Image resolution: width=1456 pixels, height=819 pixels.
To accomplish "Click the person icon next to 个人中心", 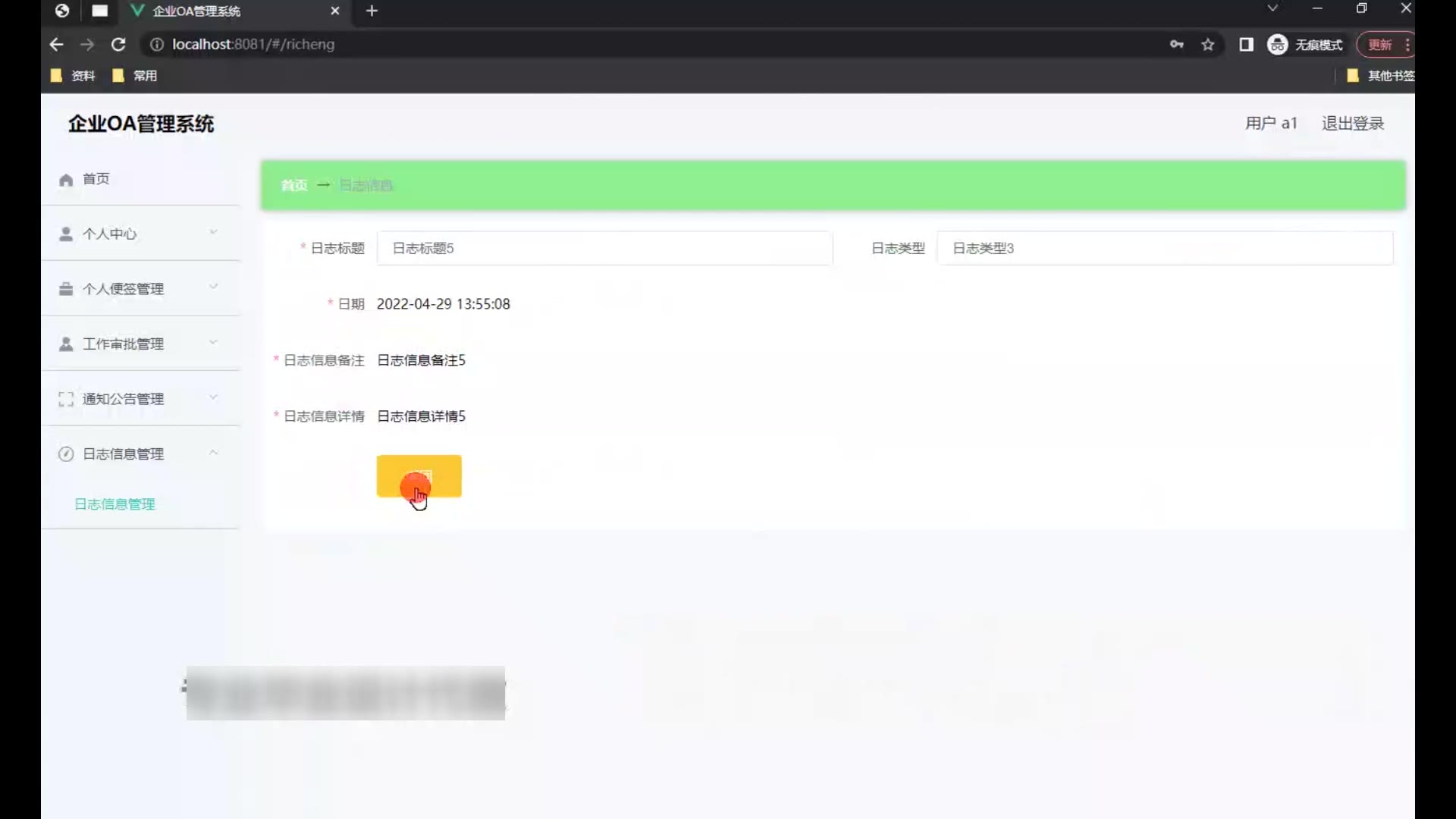I will pyautogui.click(x=66, y=234).
